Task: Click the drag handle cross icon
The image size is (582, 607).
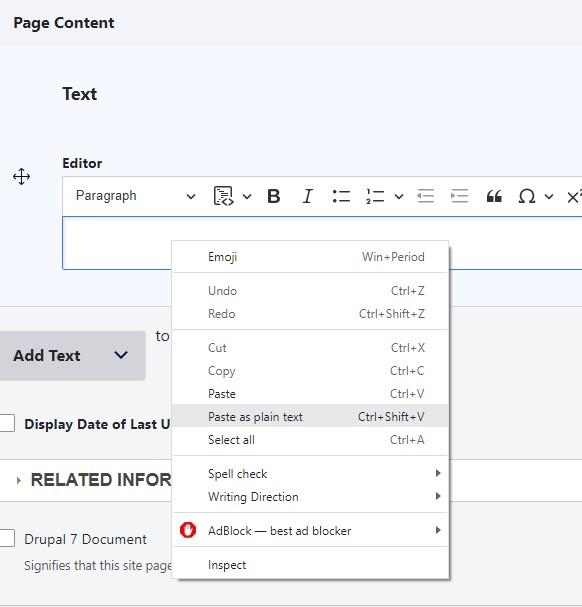Action: (x=21, y=177)
